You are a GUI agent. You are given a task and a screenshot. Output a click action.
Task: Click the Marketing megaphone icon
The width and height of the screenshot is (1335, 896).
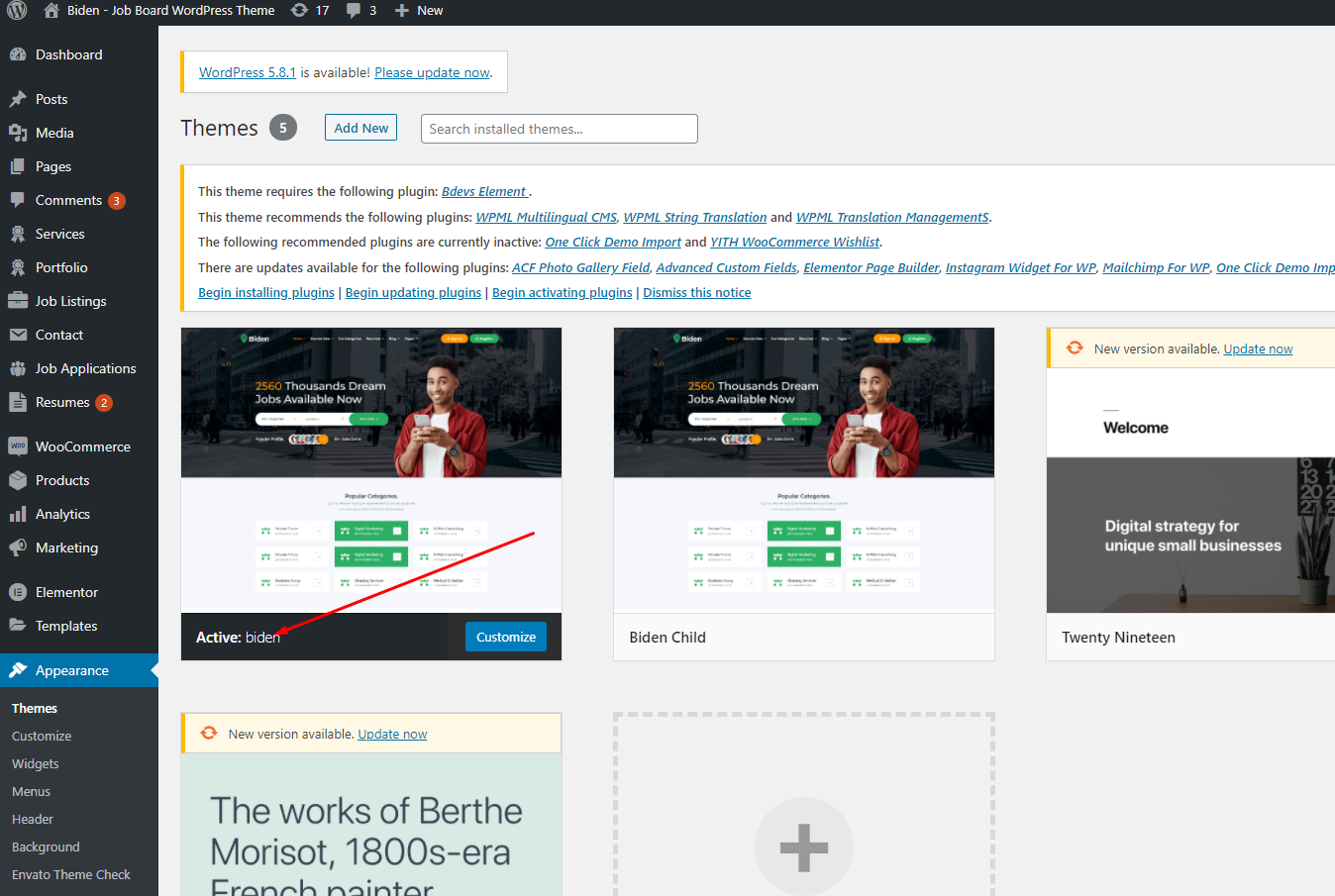pyautogui.click(x=18, y=548)
